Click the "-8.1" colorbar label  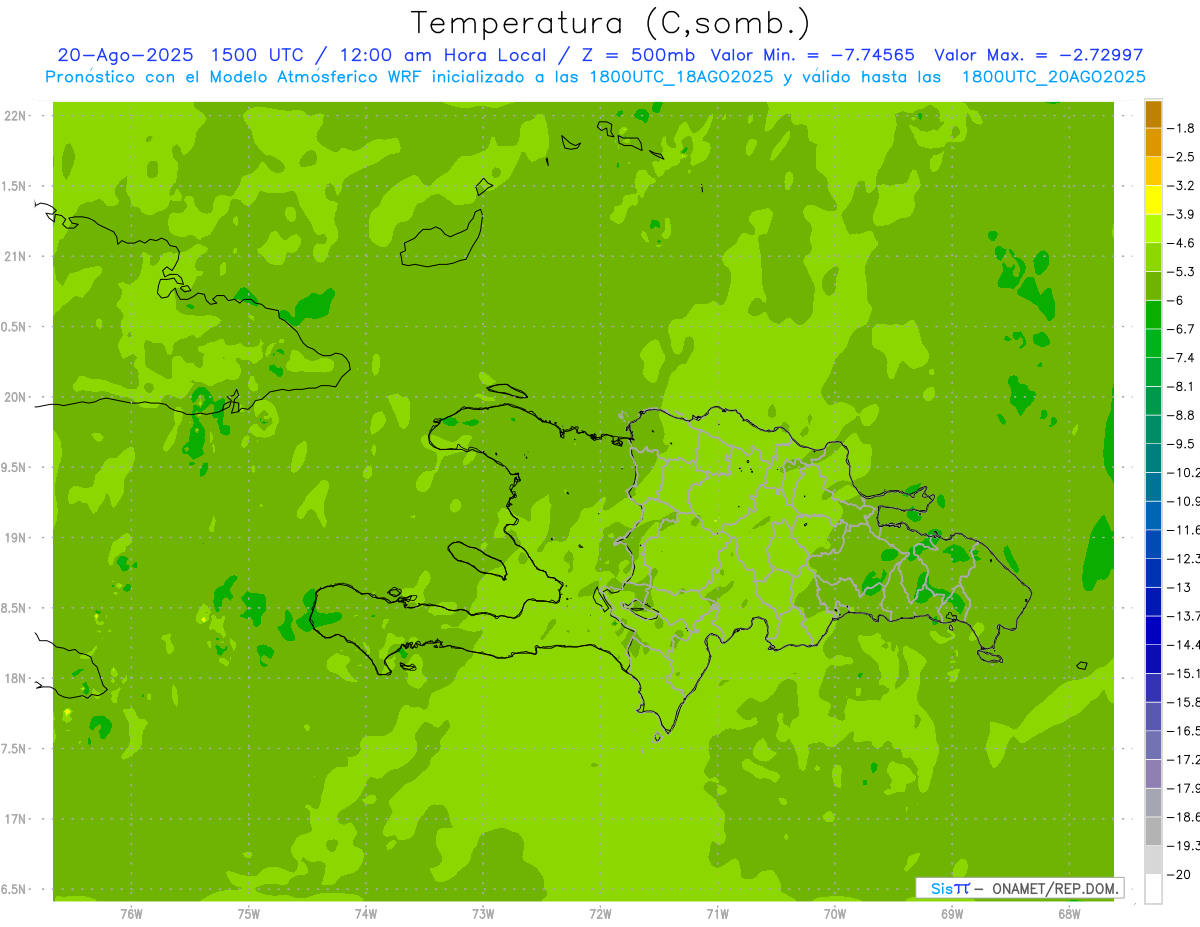point(1182,386)
